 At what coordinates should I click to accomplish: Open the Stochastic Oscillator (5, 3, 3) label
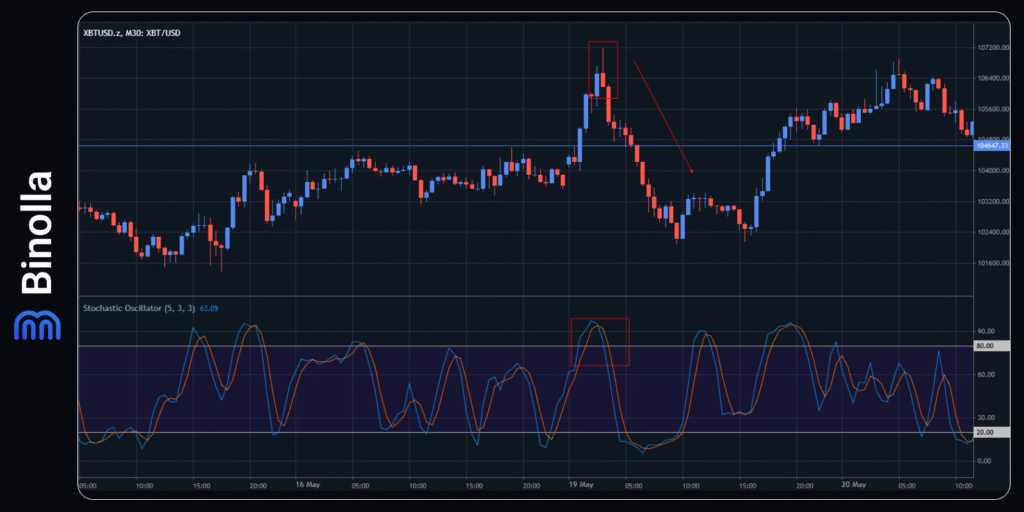(138, 308)
